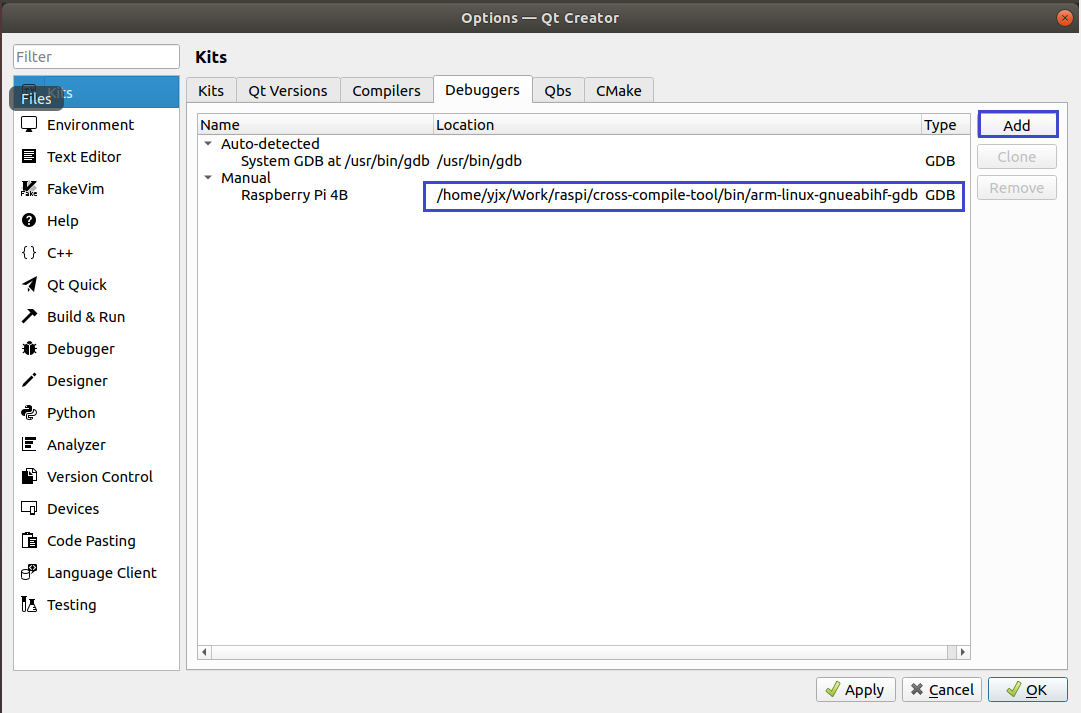Open Designer pencil icon
Image resolution: width=1081 pixels, height=713 pixels.
click(x=29, y=381)
